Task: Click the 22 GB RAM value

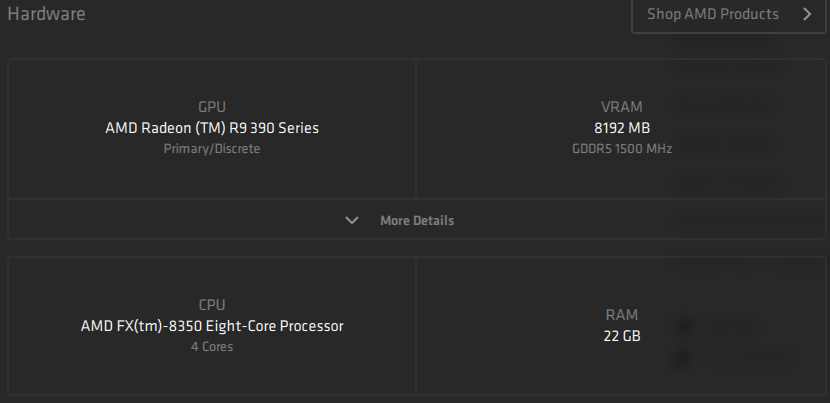Action: [x=622, y=336]
